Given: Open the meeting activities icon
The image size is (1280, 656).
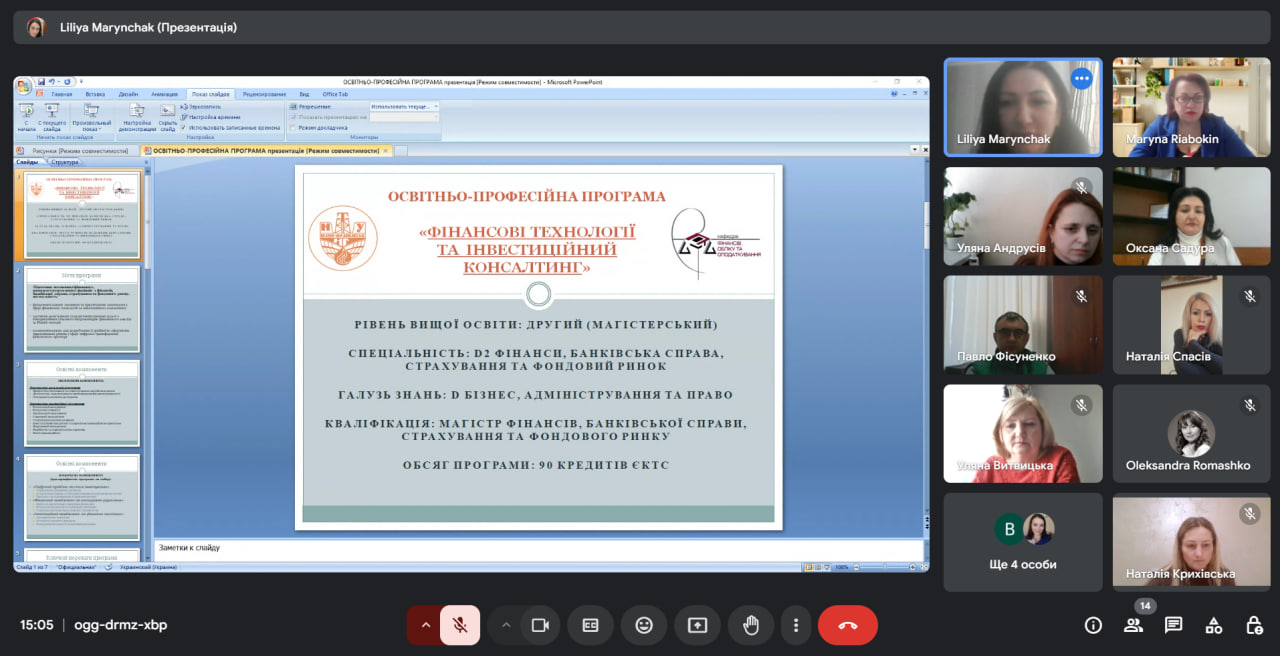Looking at the screenshot, I should pos(1213,625).
